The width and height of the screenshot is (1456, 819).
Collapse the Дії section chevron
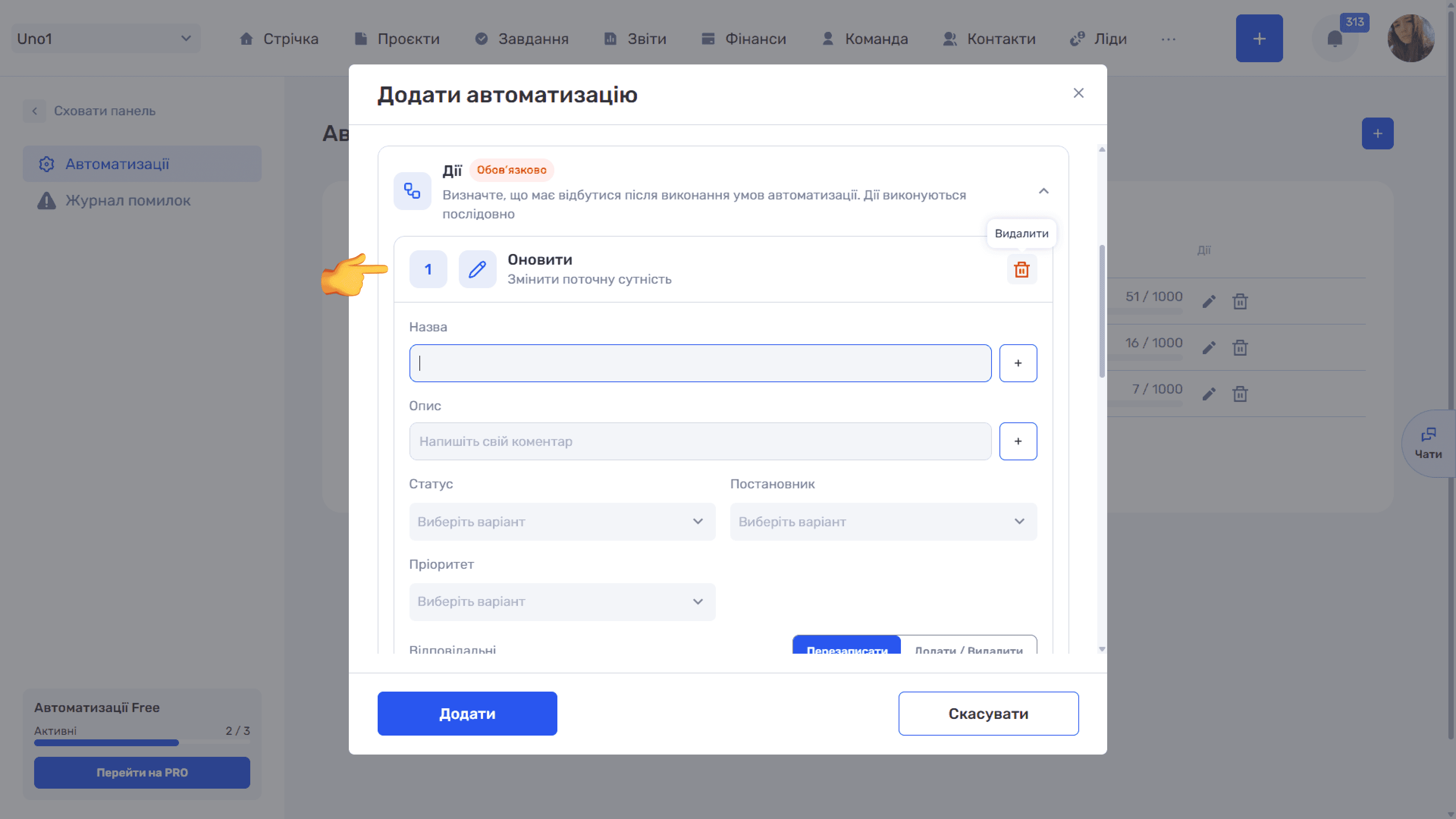point(1043,191)
